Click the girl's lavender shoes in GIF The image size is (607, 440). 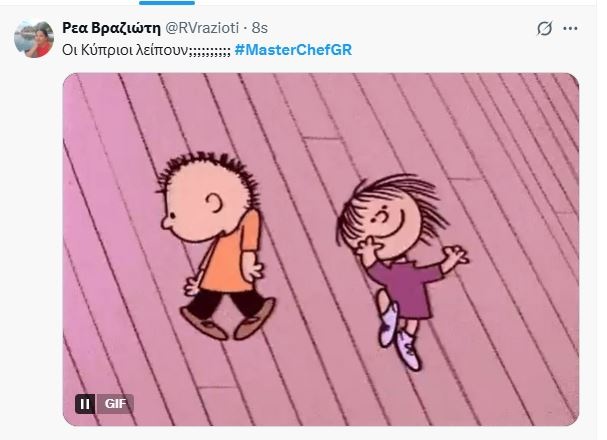[x=399, y=337]
